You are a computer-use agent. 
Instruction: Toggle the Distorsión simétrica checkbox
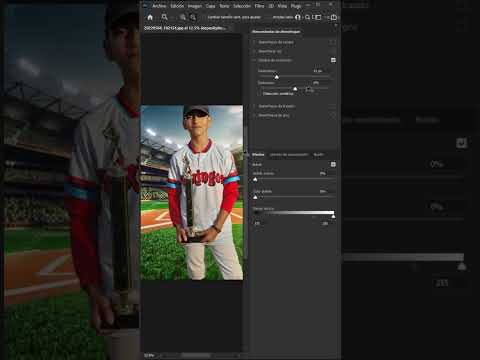coord(260,94)
